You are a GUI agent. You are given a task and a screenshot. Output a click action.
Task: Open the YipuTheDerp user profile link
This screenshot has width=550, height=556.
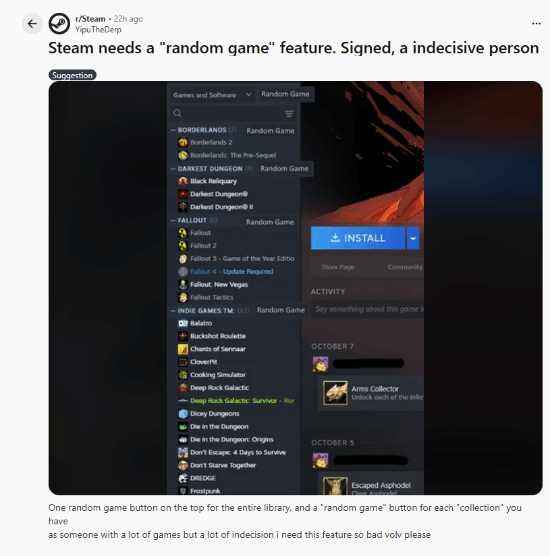tap(98, 30)
